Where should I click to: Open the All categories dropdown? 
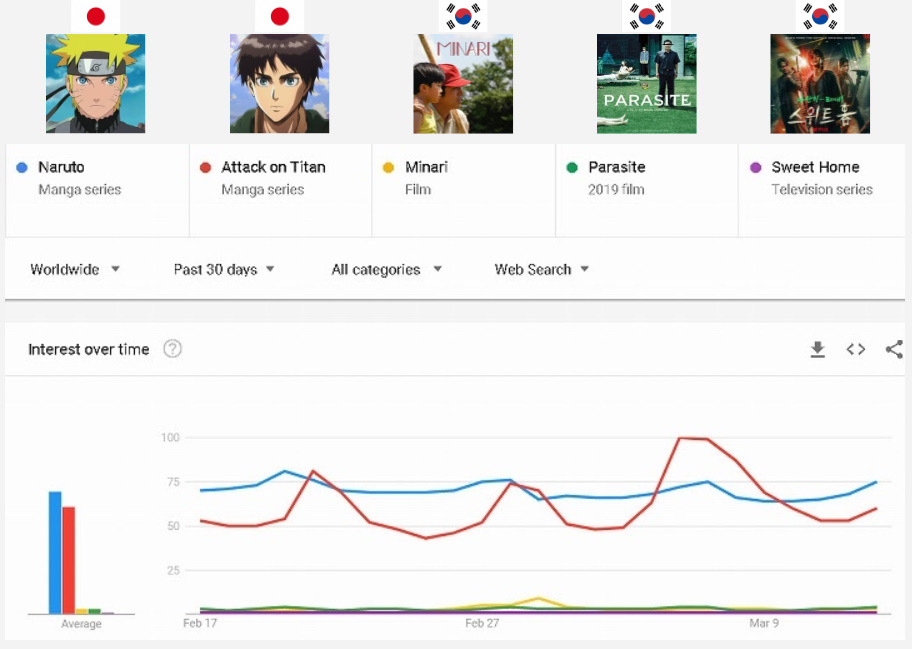click(386, 269)
